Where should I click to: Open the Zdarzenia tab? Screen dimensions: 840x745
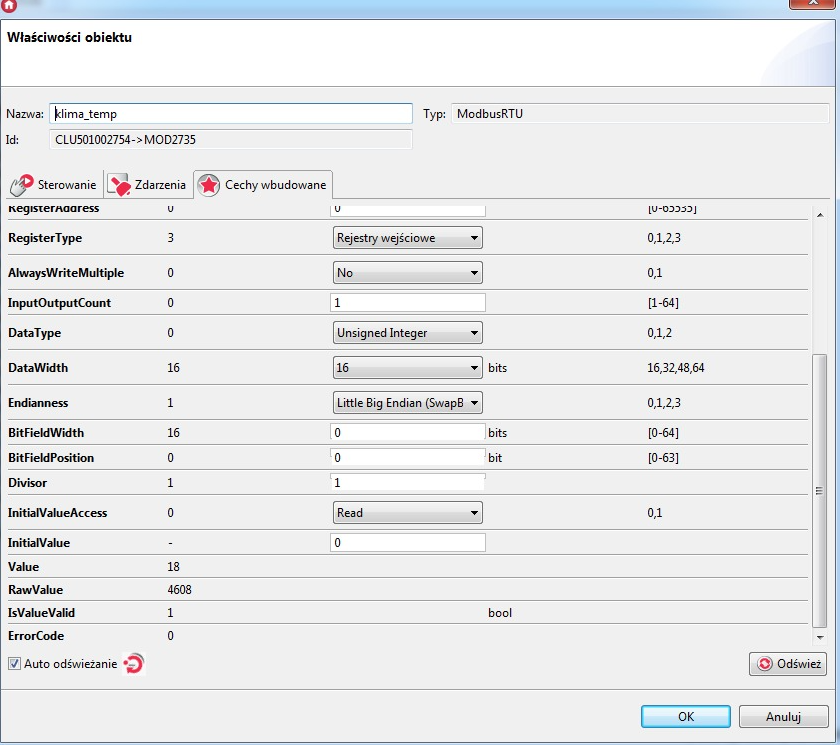pos(147,185)
